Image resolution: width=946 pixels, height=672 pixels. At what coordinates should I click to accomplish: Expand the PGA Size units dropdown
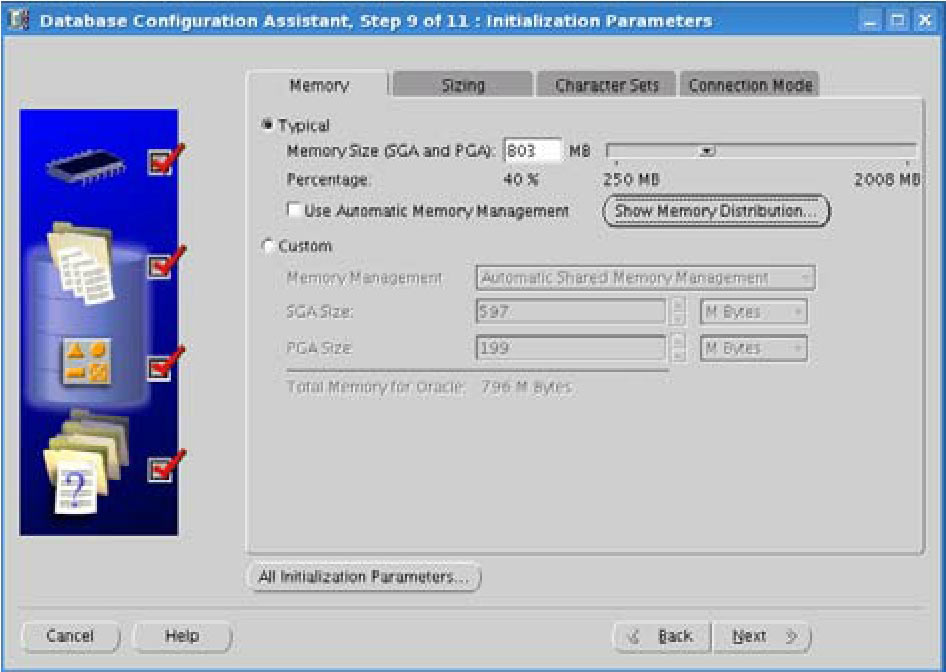tap(753, 348)
